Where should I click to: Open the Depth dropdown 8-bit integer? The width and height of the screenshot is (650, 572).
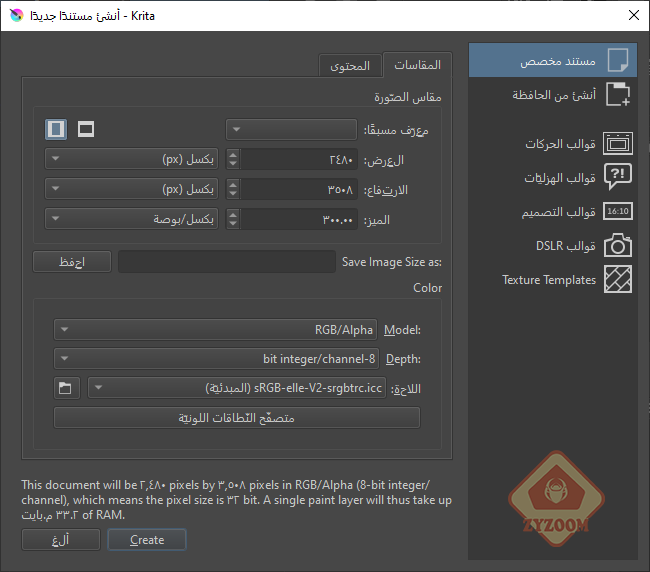click(x=216, y=359)
